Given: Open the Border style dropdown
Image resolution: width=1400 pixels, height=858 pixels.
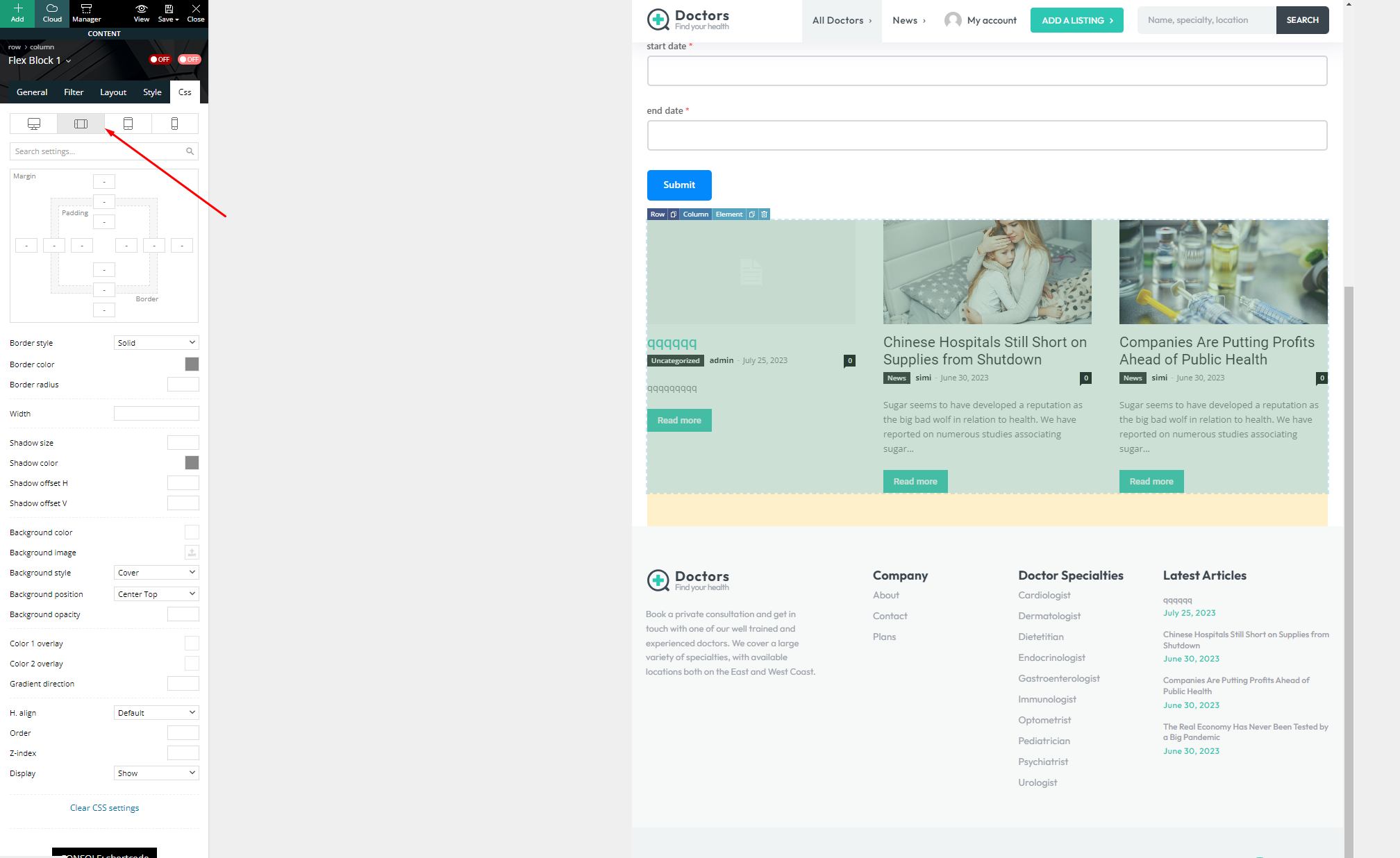Looking at the screenshot, I should (156, 343).
